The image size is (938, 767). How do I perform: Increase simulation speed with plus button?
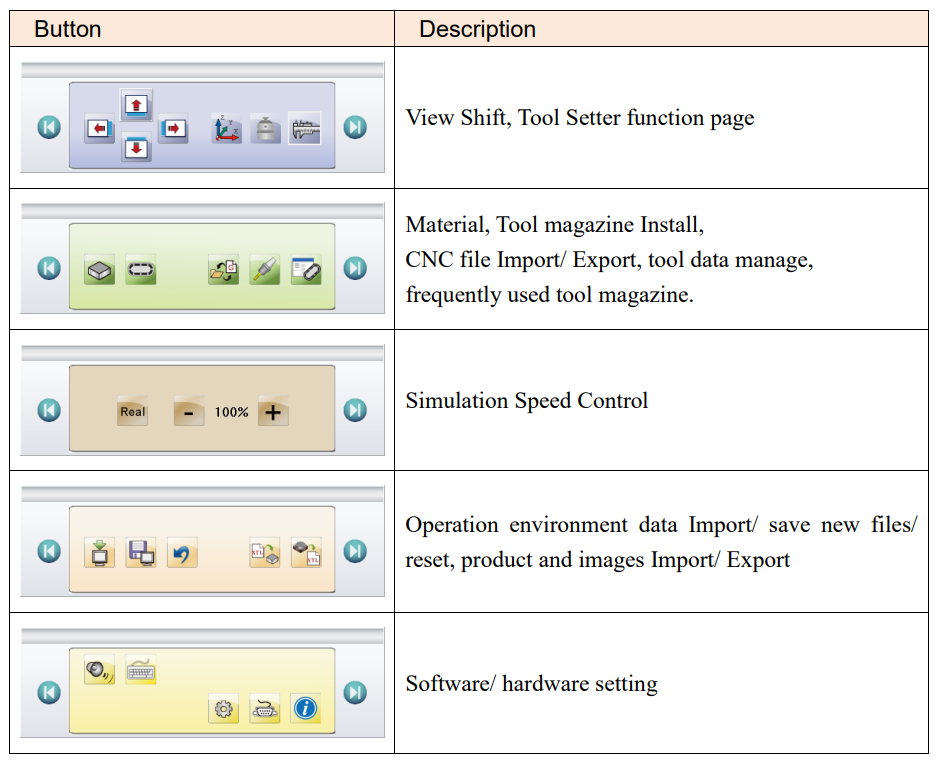pyautogui.click(x=273, y=411)
